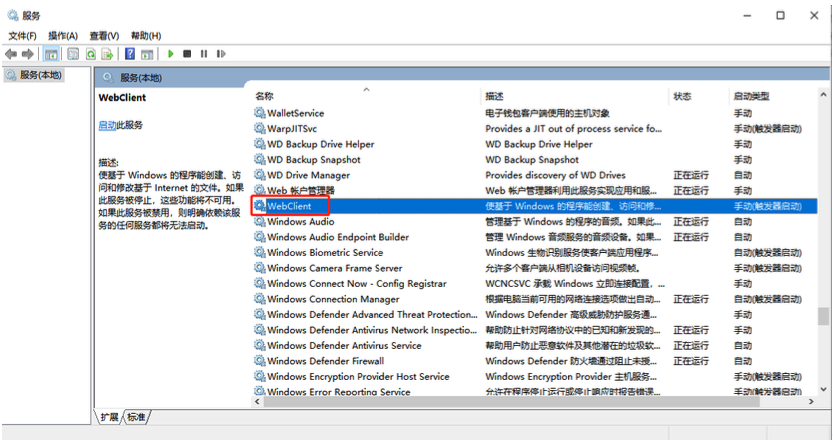Open the 文件(F) menu
Image resolution: width=833 pixels, height=440 pixels.
(23, 36)
